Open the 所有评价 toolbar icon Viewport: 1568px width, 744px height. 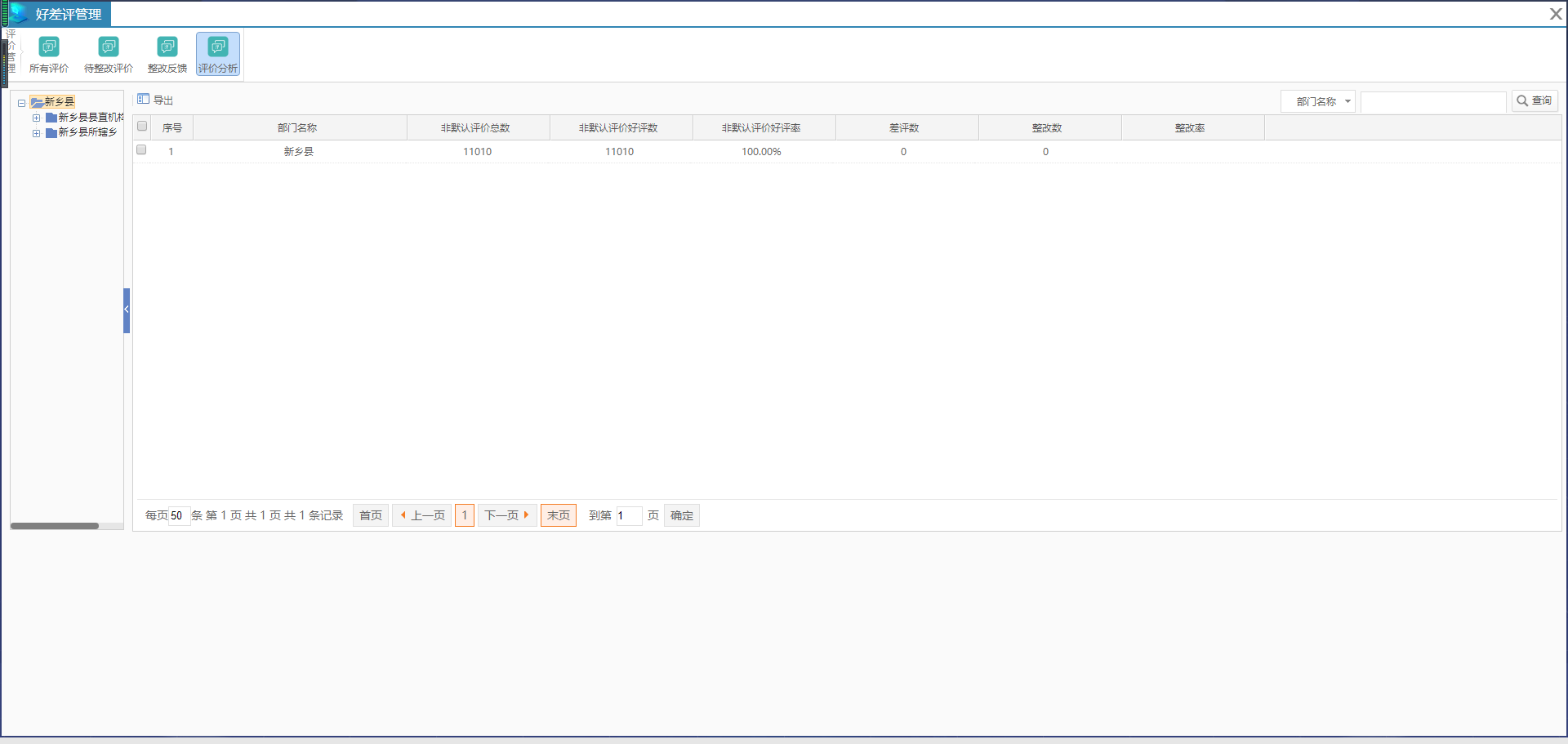49,47
